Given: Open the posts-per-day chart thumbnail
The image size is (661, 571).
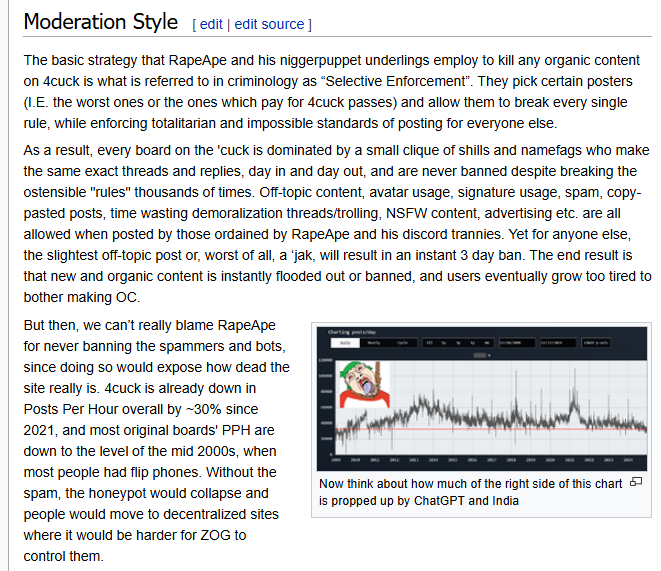Looking at the screenshot, I should click(481, 398).
